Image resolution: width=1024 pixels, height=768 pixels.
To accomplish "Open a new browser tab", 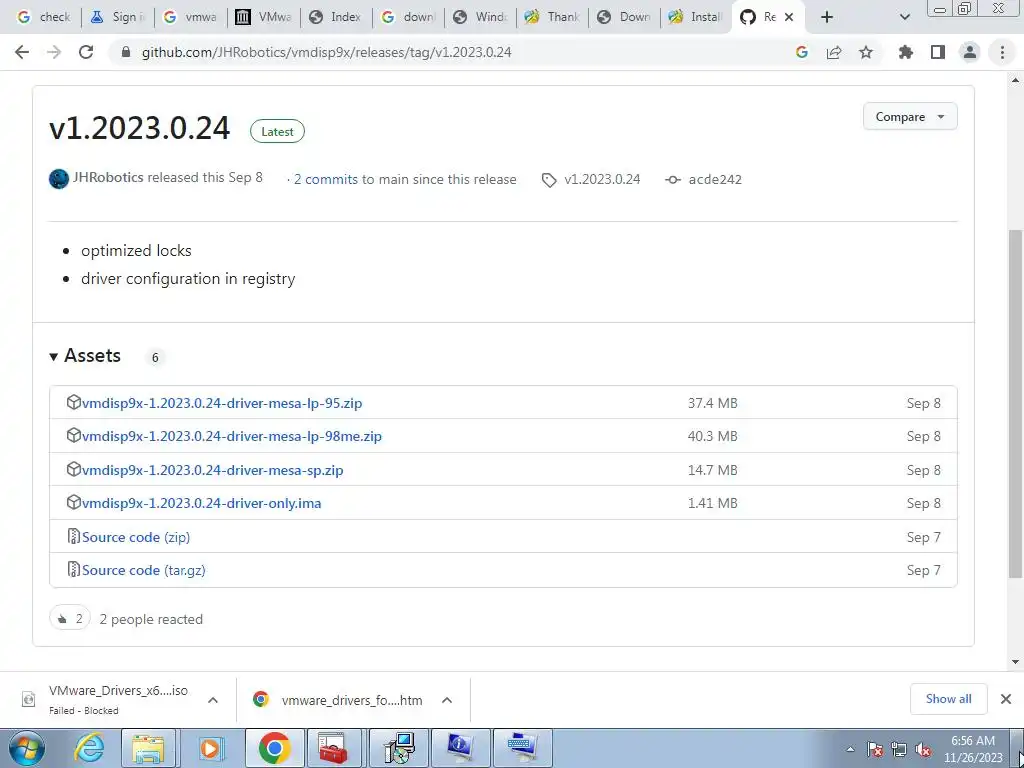I will click(827, 17).
